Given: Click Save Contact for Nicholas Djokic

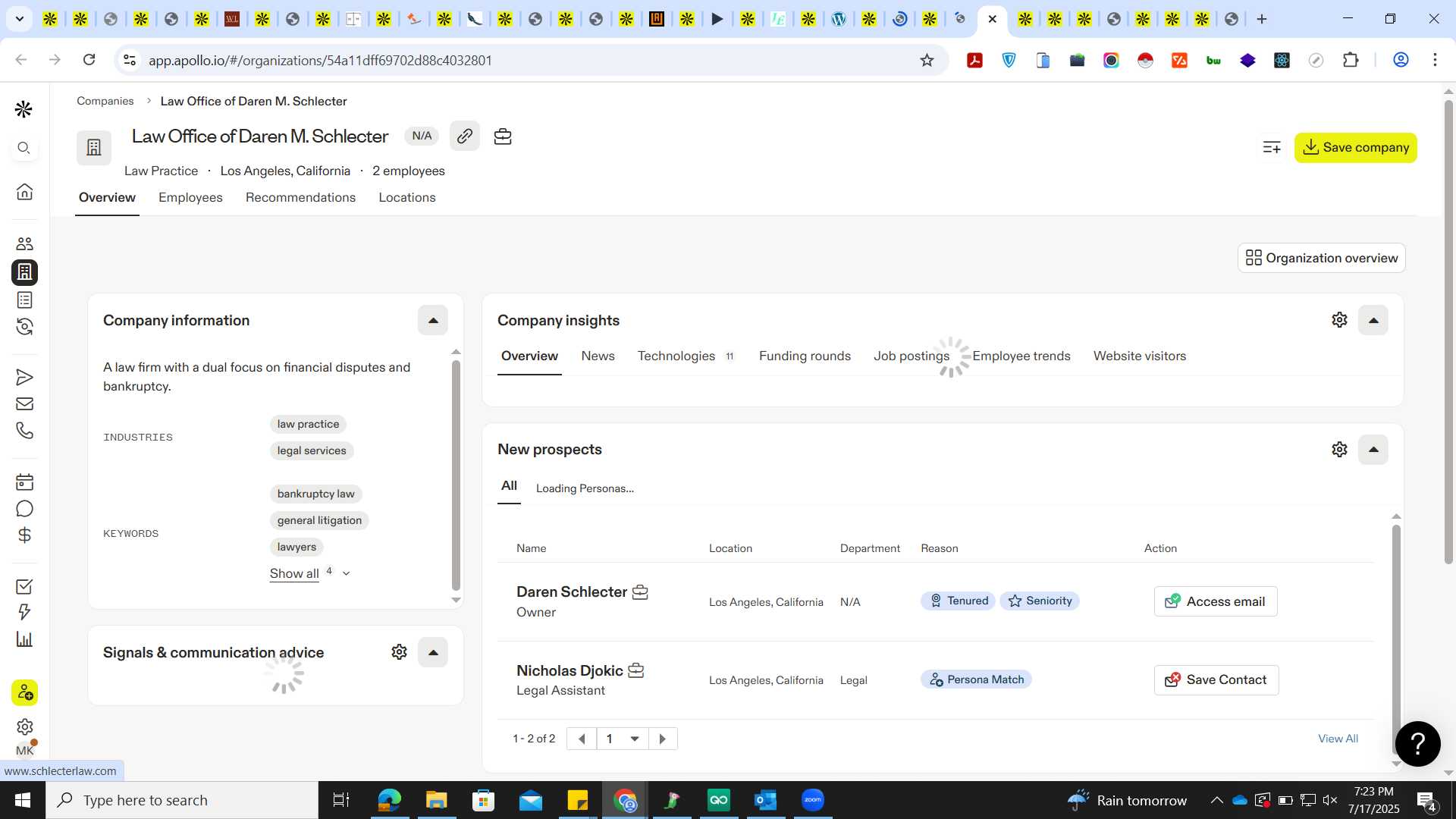Looking at the screenshot, I should coord(1216,679).
